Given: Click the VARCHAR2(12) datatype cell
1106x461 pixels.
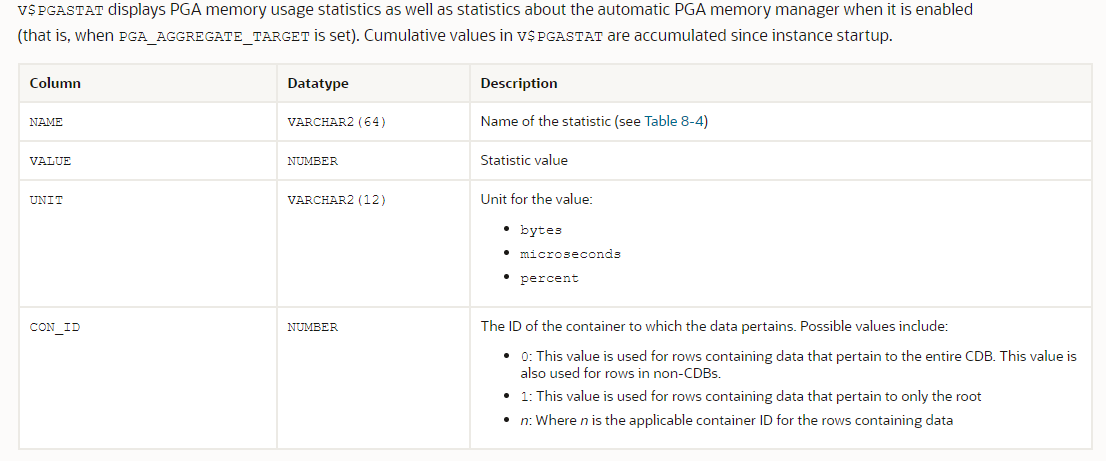Looking at the screenshot, I should pyautogui.click(x=336, y=200).
